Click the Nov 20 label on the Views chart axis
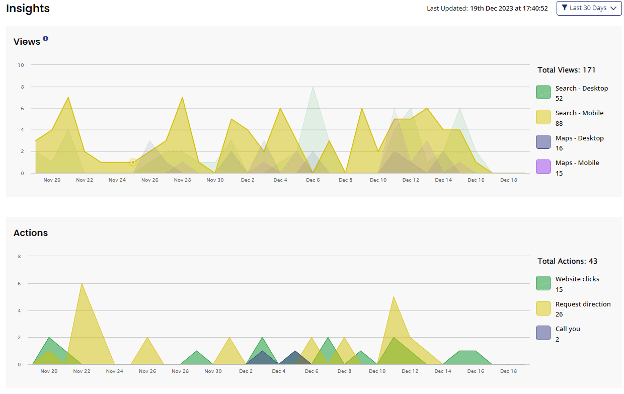The image size is (624, 394). coord(52,180)
